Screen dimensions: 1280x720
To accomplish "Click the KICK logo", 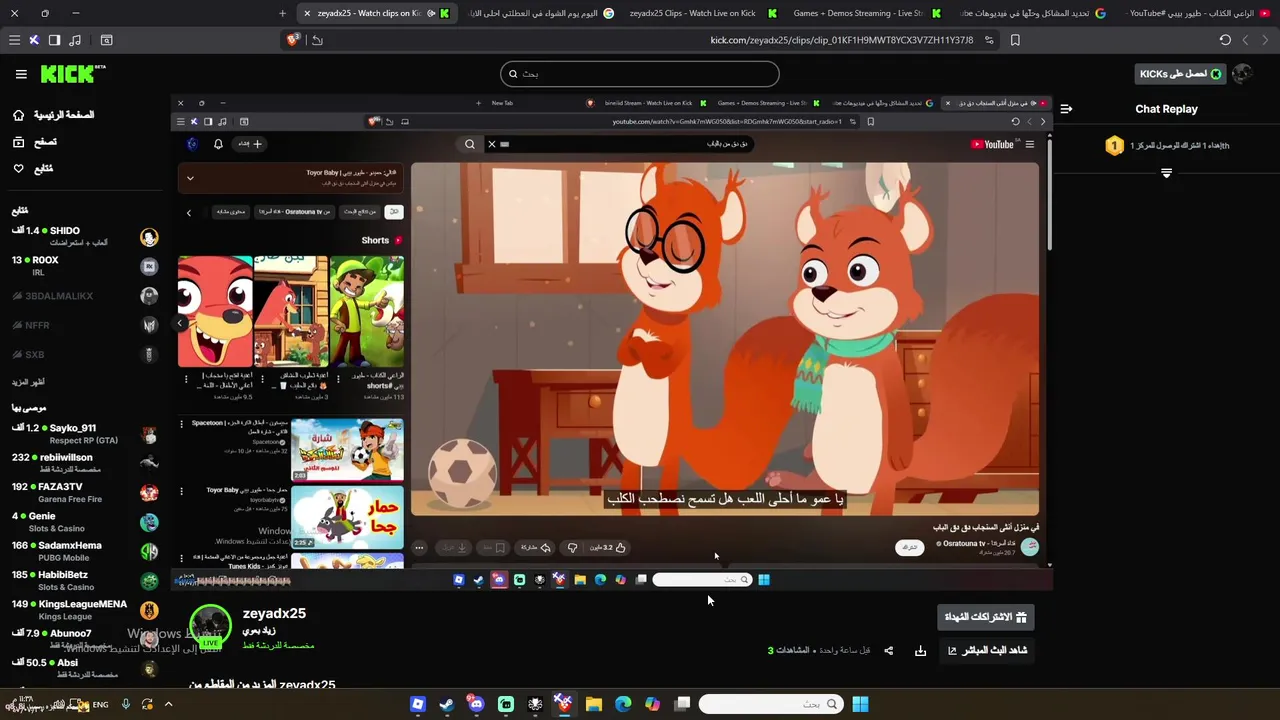I will (x=73, y=74).
